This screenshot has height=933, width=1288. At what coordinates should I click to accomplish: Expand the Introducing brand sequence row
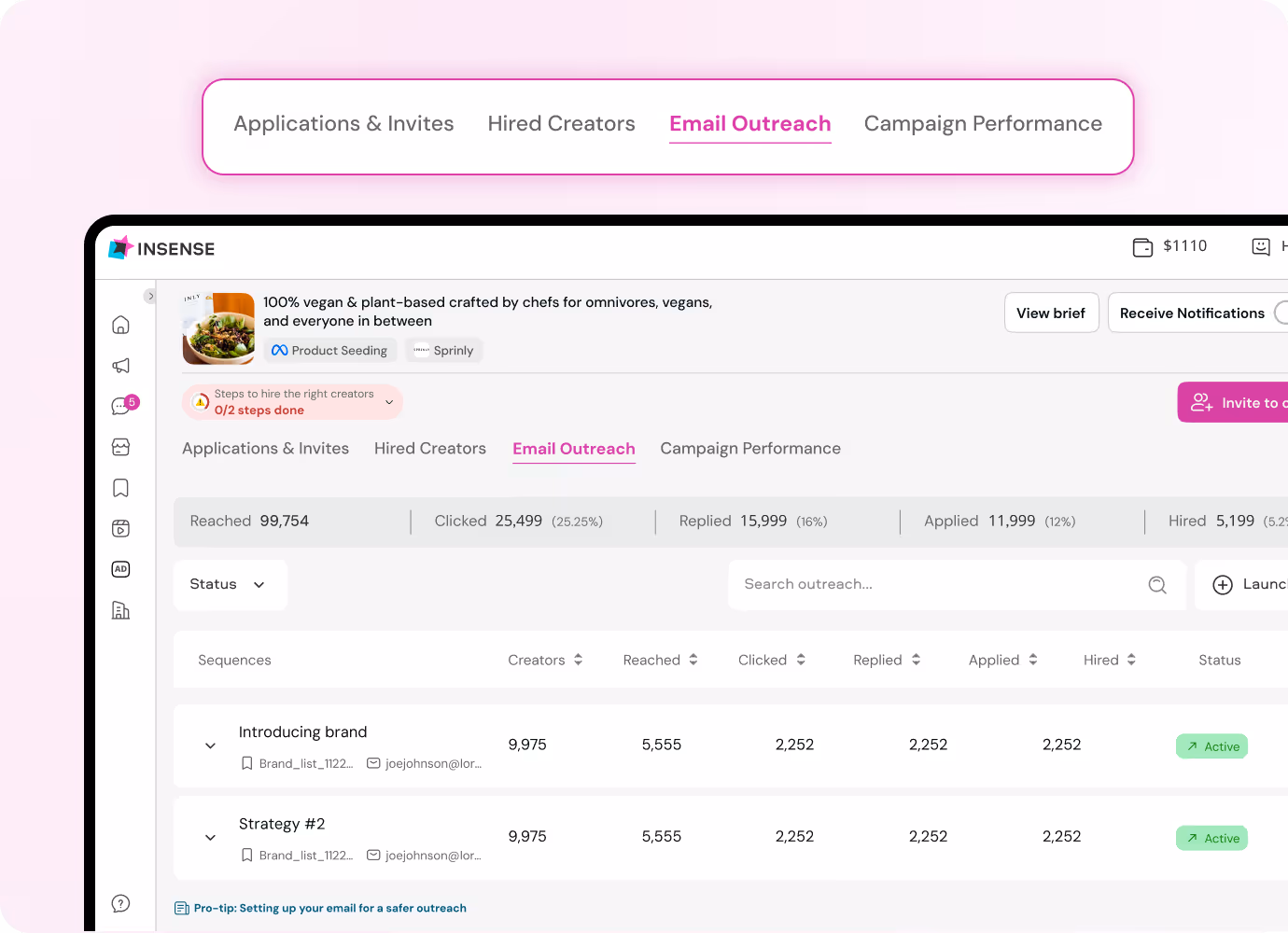[210, 745]
